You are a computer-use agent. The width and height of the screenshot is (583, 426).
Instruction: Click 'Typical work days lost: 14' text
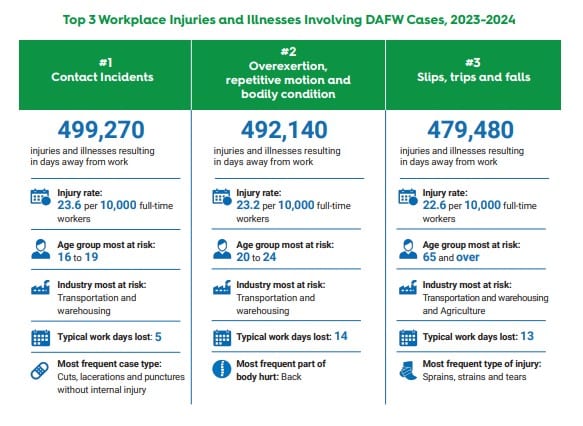292,336
